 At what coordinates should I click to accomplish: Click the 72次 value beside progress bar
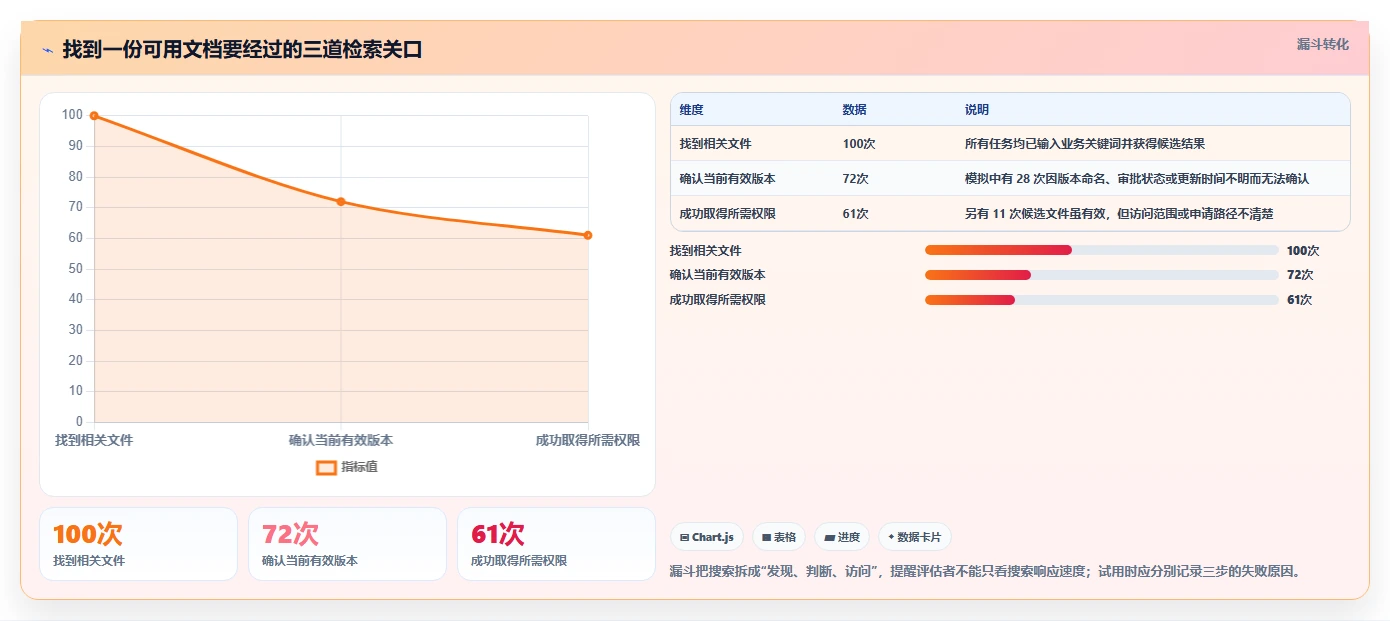coord(1300,275)
